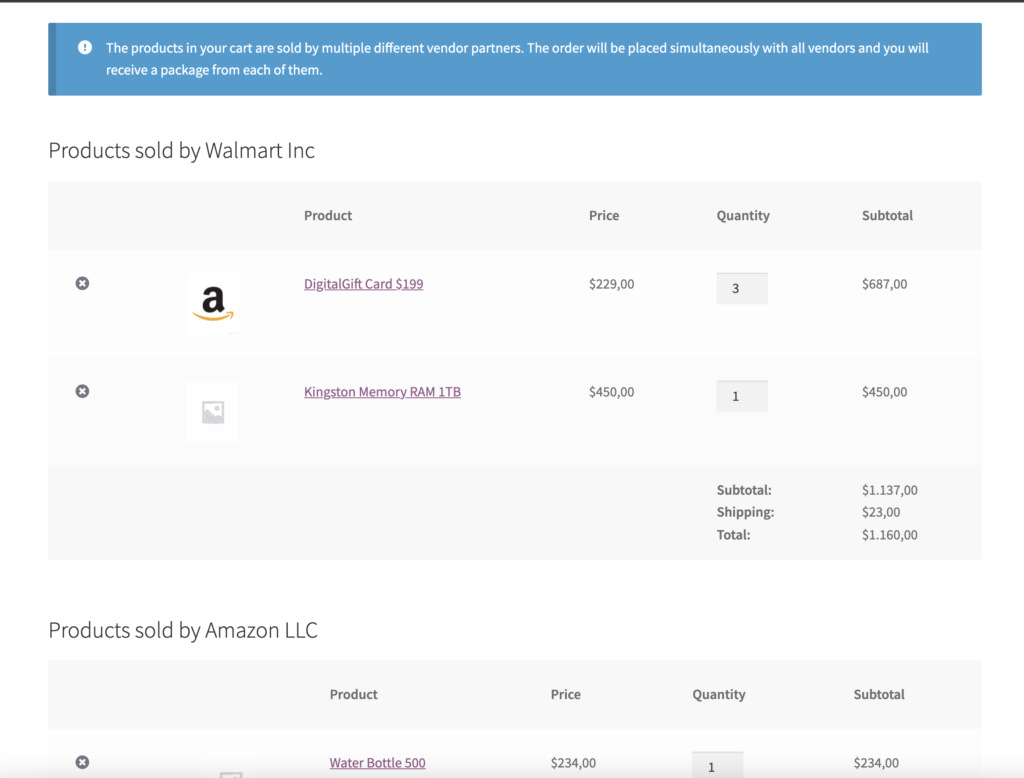The image size is (1024, 778).
Task: Click the Product column header in Amazon table
Action: coord(353,694)
